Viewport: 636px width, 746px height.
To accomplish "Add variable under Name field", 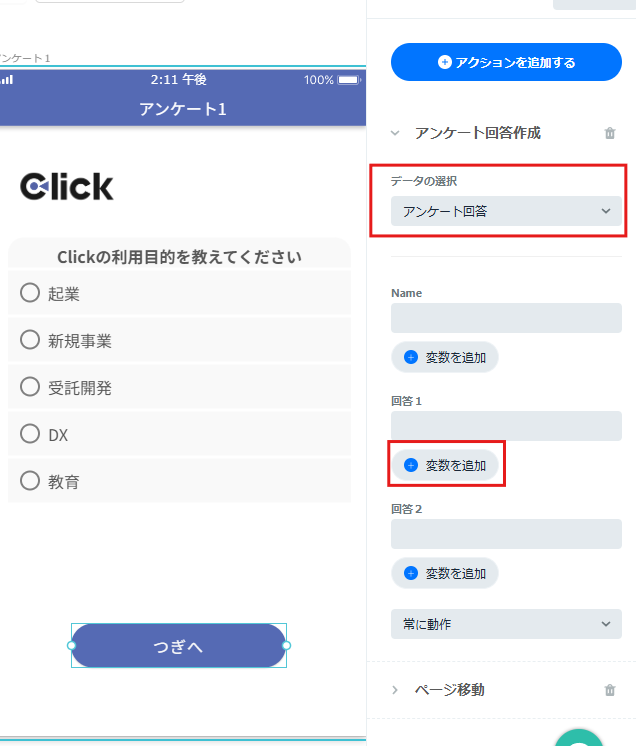I will [445, 357].
